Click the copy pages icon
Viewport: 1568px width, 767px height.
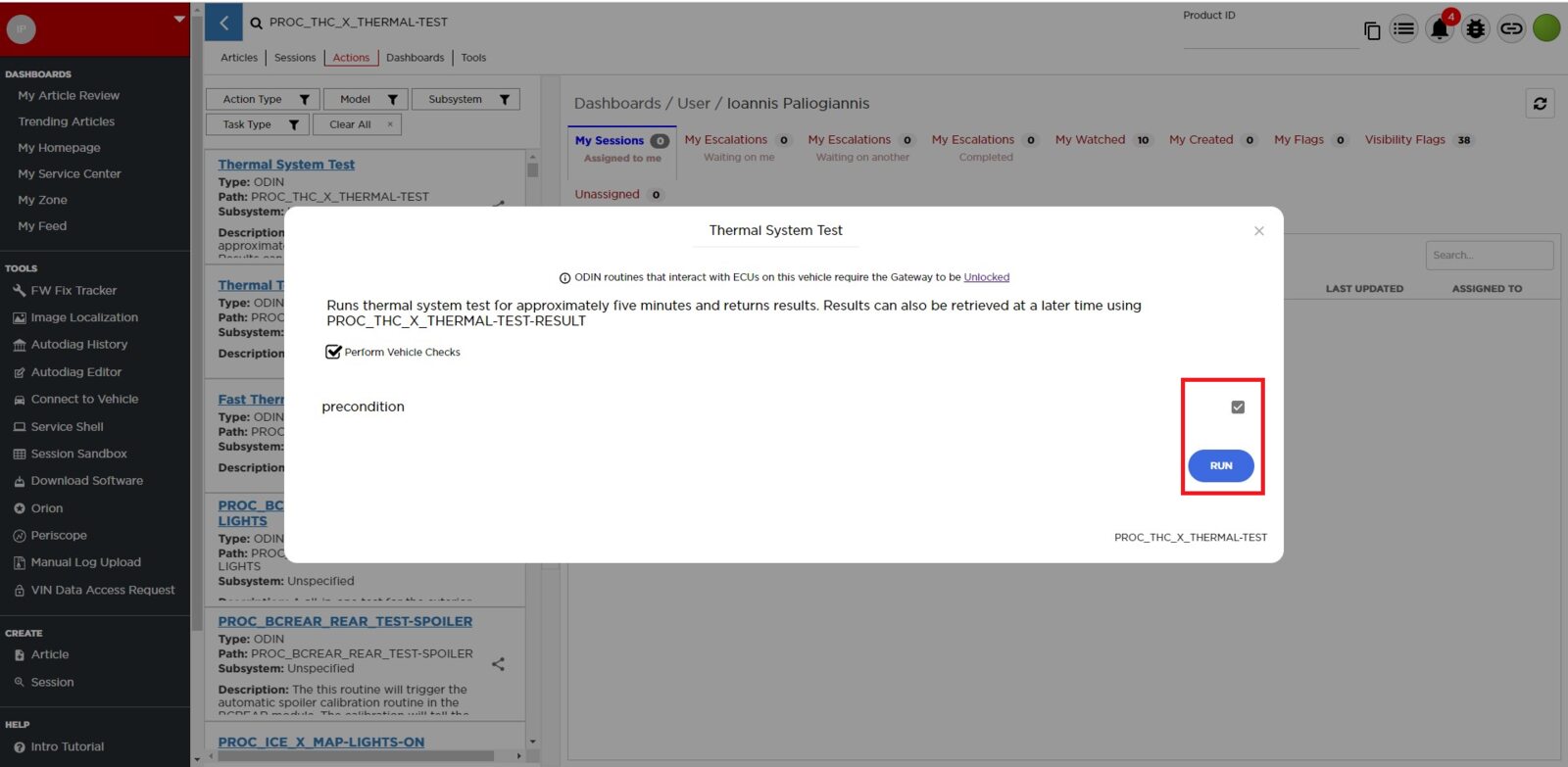(x=1372, y=31)
